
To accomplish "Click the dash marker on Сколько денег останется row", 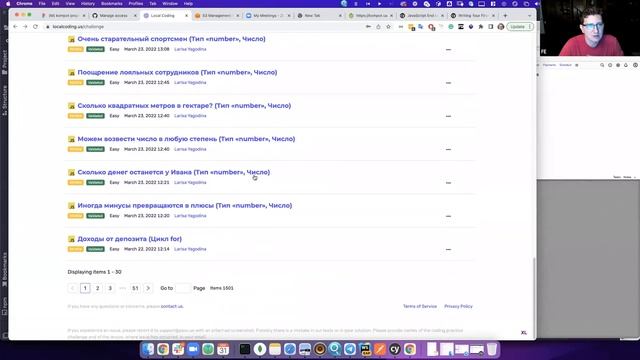I will pos(448,182).
